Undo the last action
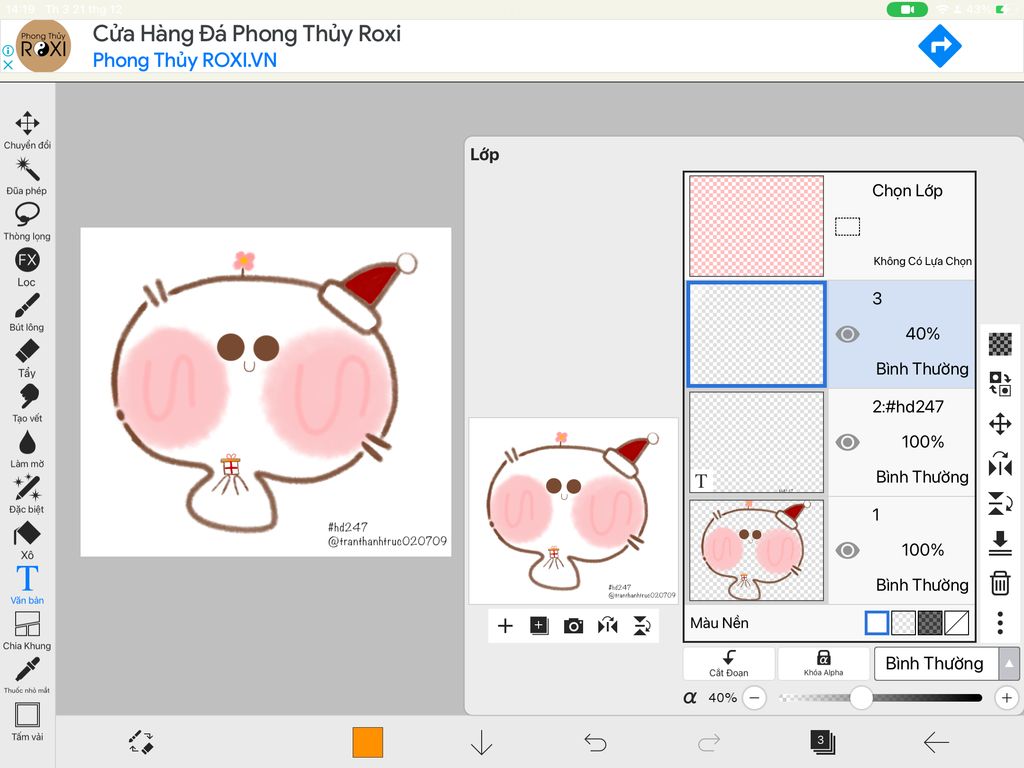Image resolution: width=1024 pixels, height=768 pixels. (595, 743)
